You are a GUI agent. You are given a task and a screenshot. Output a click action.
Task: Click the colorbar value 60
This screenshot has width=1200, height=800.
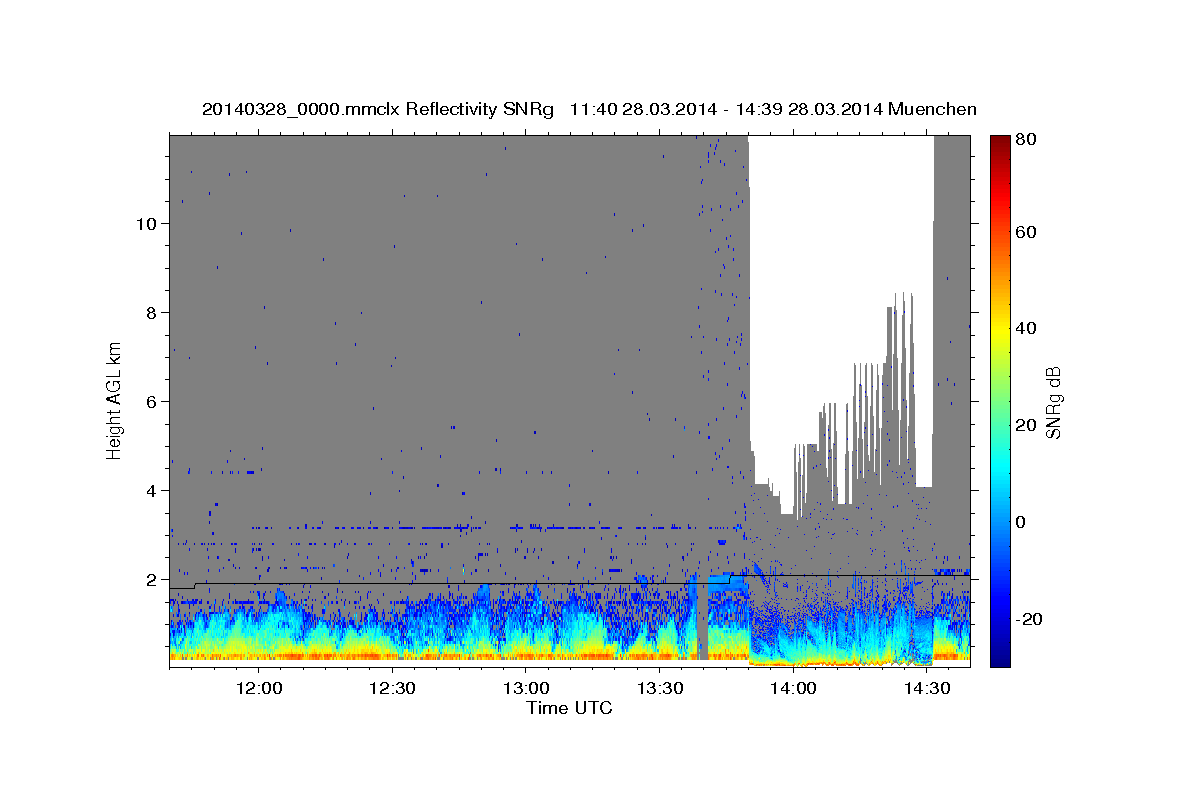1028,232
